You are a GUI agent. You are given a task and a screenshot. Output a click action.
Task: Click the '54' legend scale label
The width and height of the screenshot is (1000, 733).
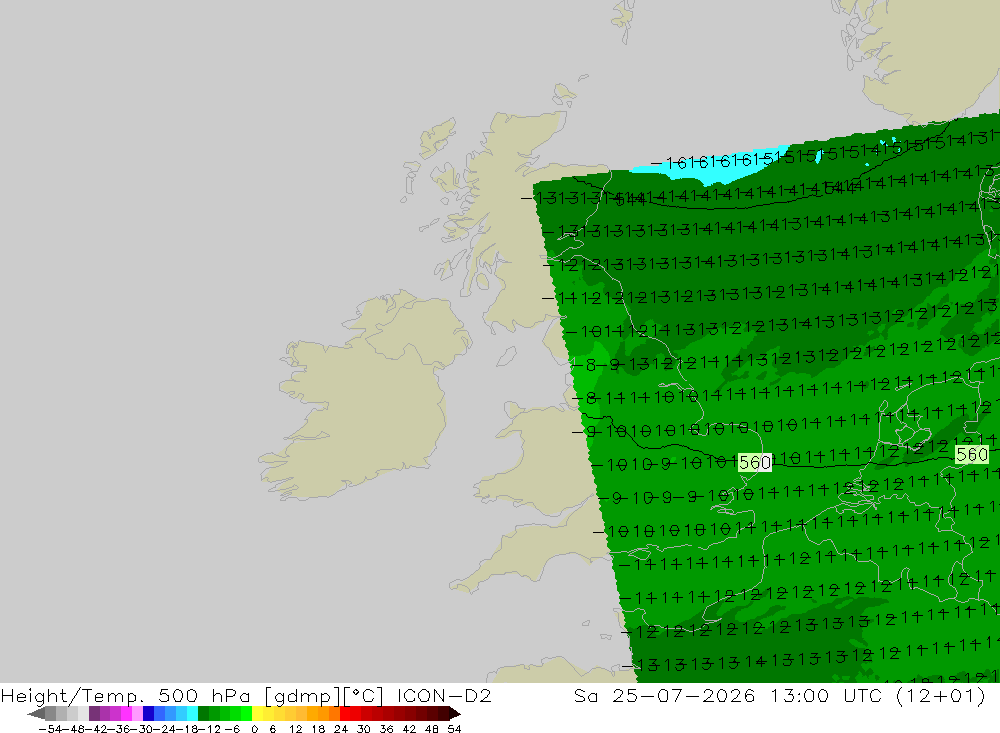(x=454, y=729)
